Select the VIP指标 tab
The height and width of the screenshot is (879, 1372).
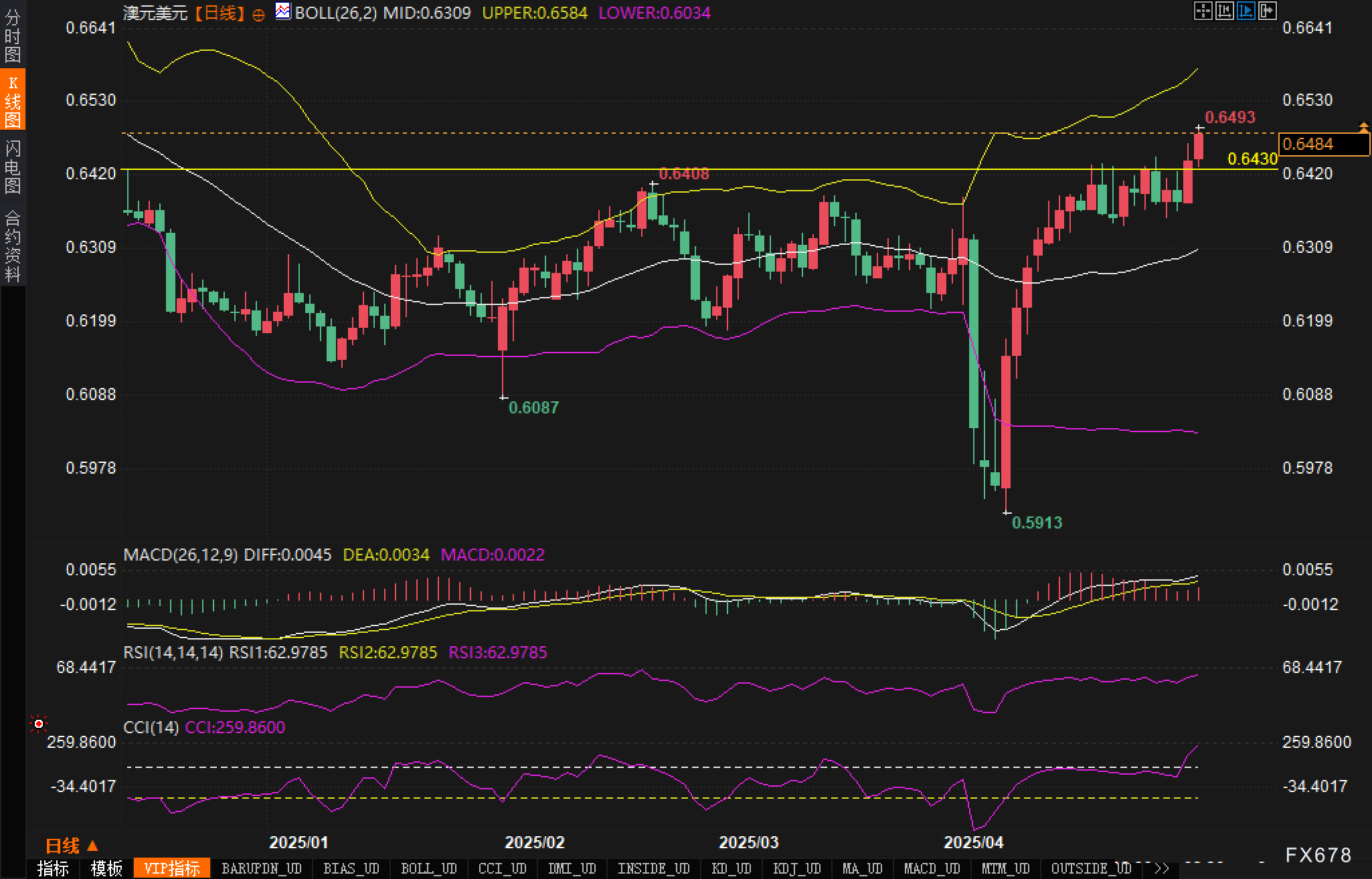click(x=172, y=868)
